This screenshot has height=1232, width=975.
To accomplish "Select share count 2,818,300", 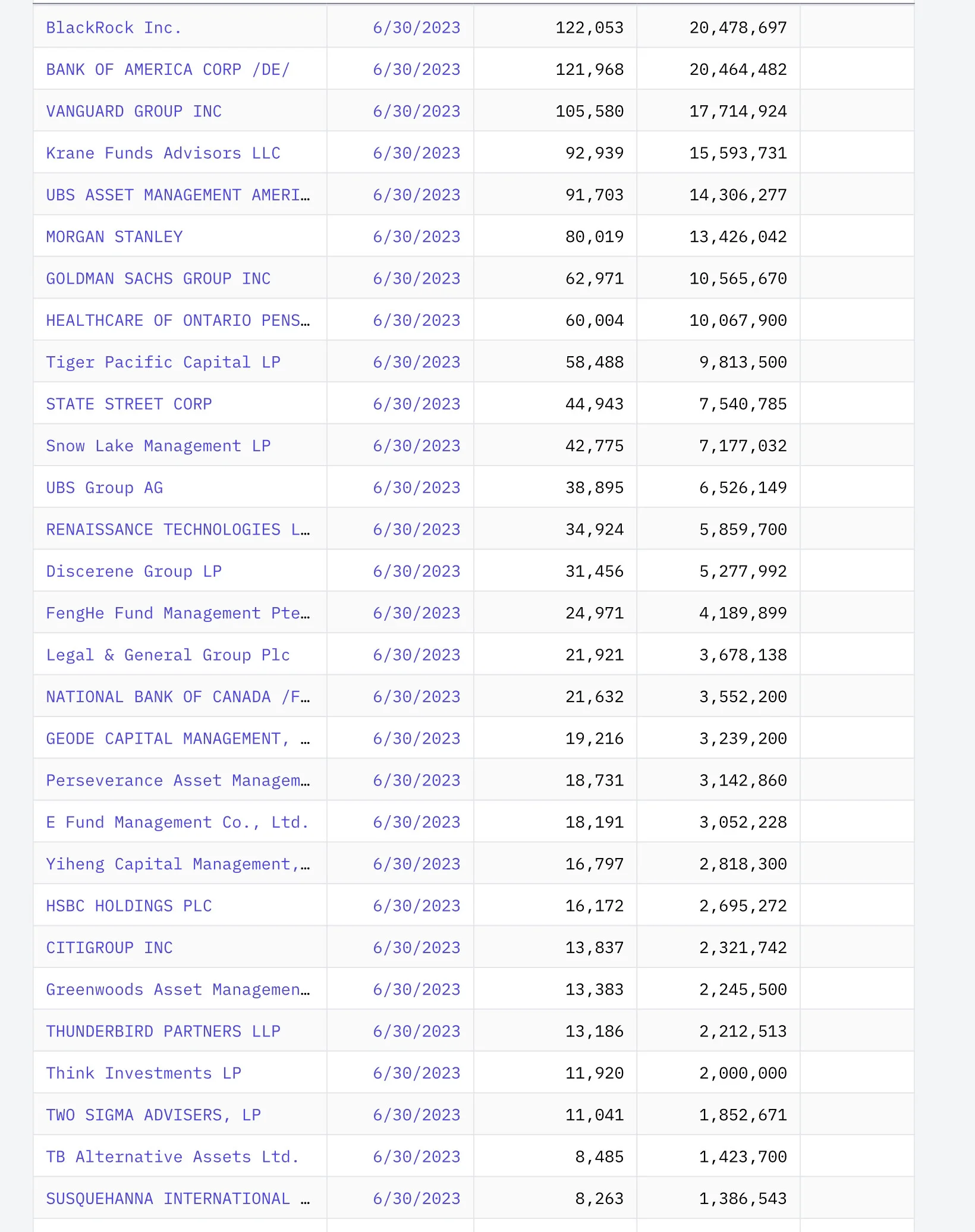I will [x=743, y=864].
